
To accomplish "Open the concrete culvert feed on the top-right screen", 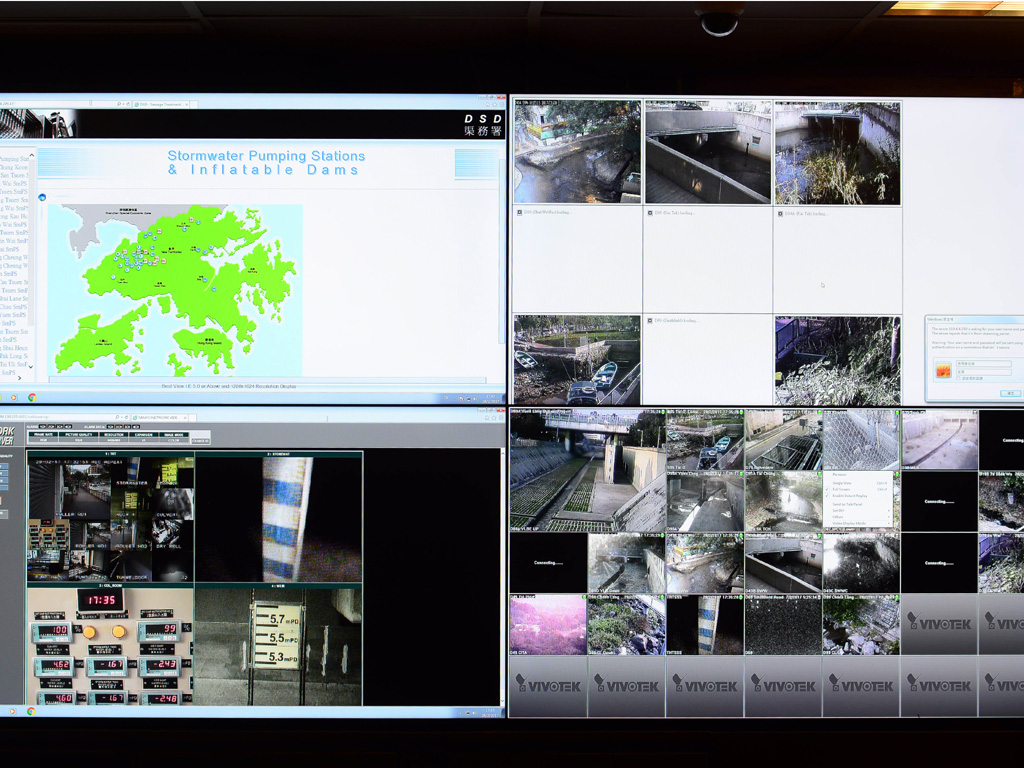I will coord(708,152).
